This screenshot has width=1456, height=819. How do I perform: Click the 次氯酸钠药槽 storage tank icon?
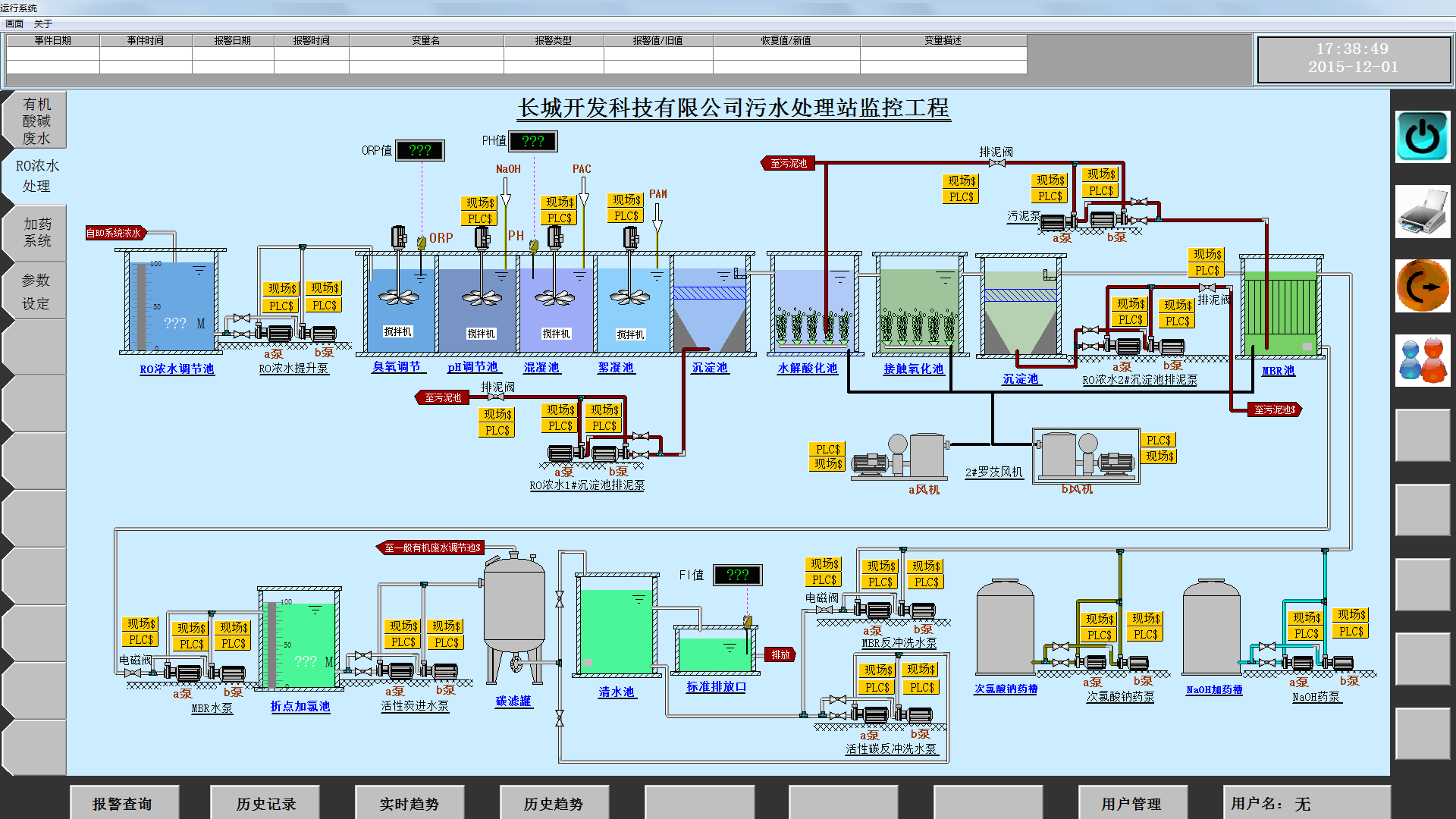coord(1006,628)
